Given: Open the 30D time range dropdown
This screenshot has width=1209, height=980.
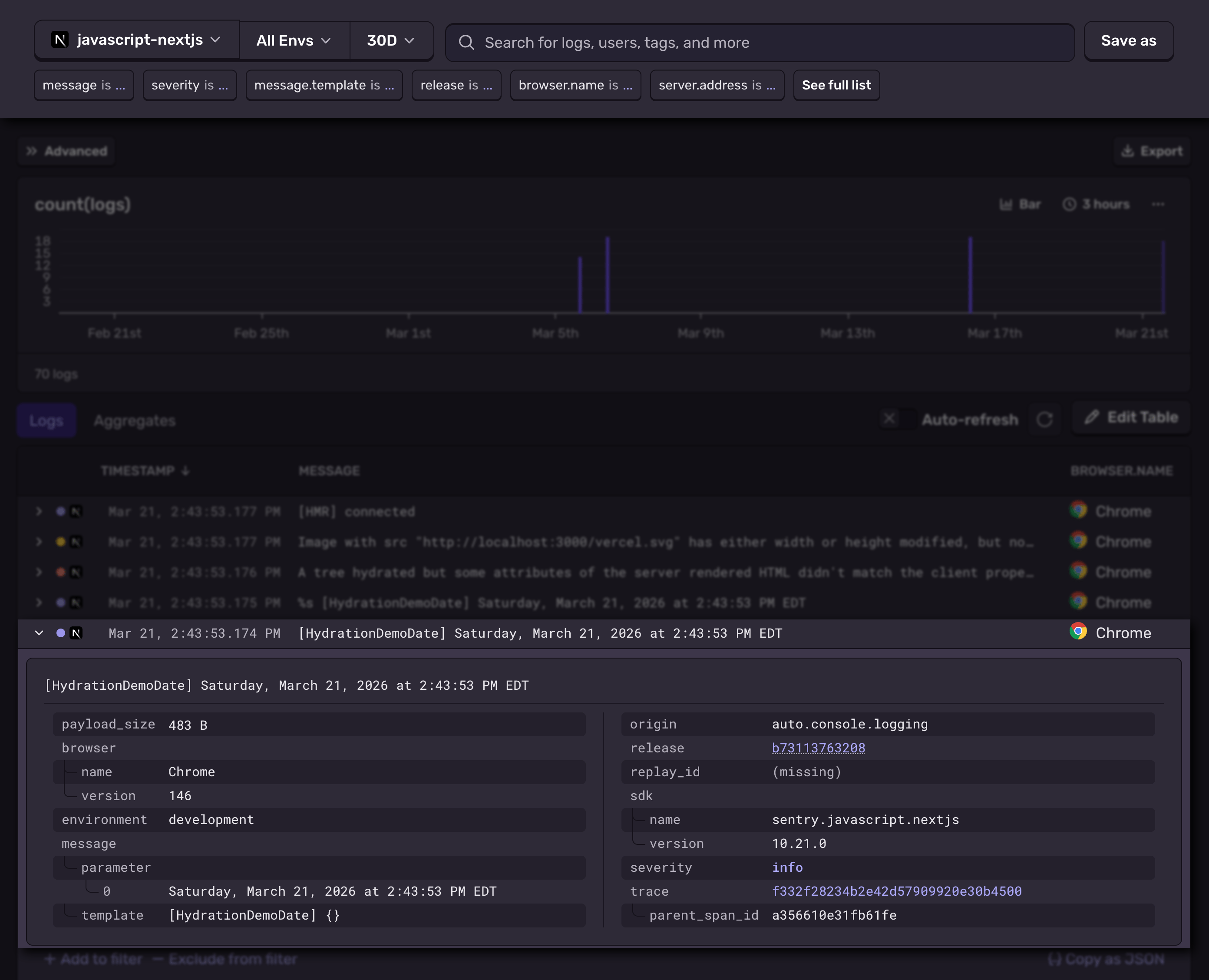Looking at the screenshot, I should click(390, 41).
